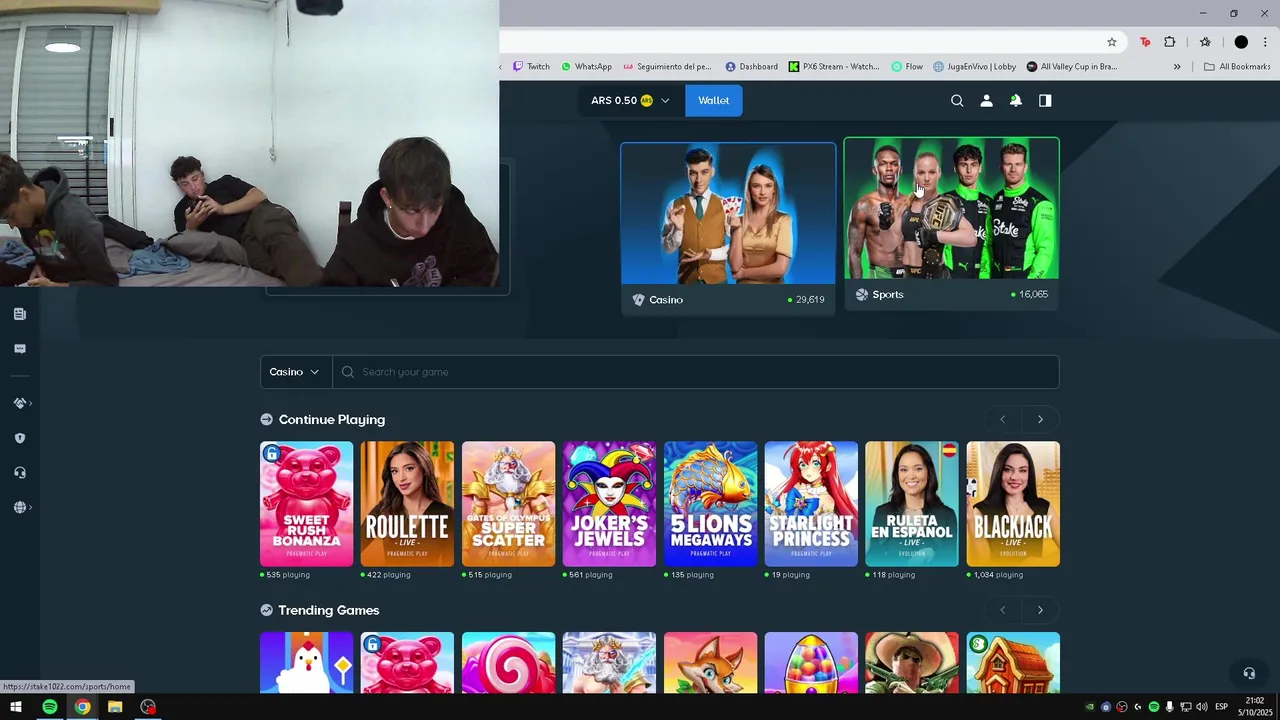
Task: Open the live support headset bubble
Action: point(1248,673)
